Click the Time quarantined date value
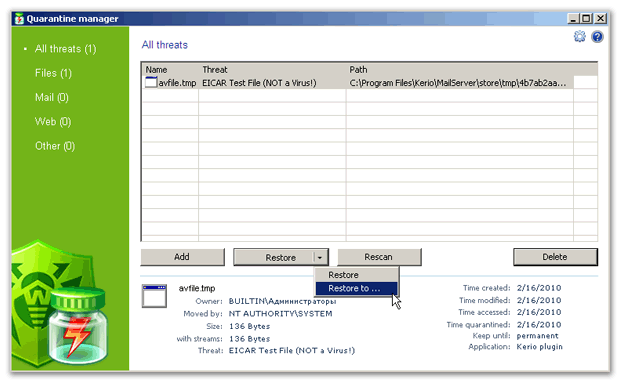 click(539, 325)
